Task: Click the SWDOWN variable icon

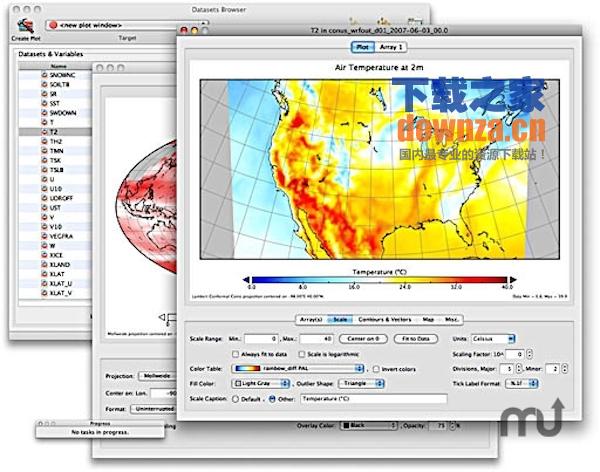Action: [x=44, y=112]
